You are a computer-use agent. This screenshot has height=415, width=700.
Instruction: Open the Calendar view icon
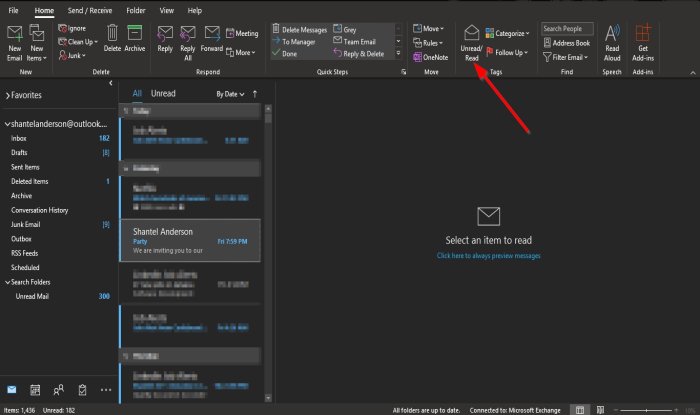point(35,390)
